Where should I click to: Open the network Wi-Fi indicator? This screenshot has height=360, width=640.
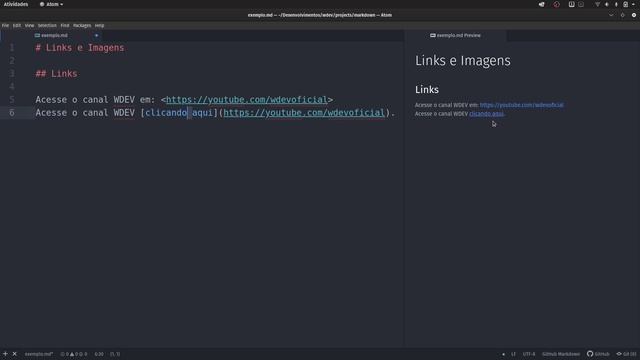[598, 4]
